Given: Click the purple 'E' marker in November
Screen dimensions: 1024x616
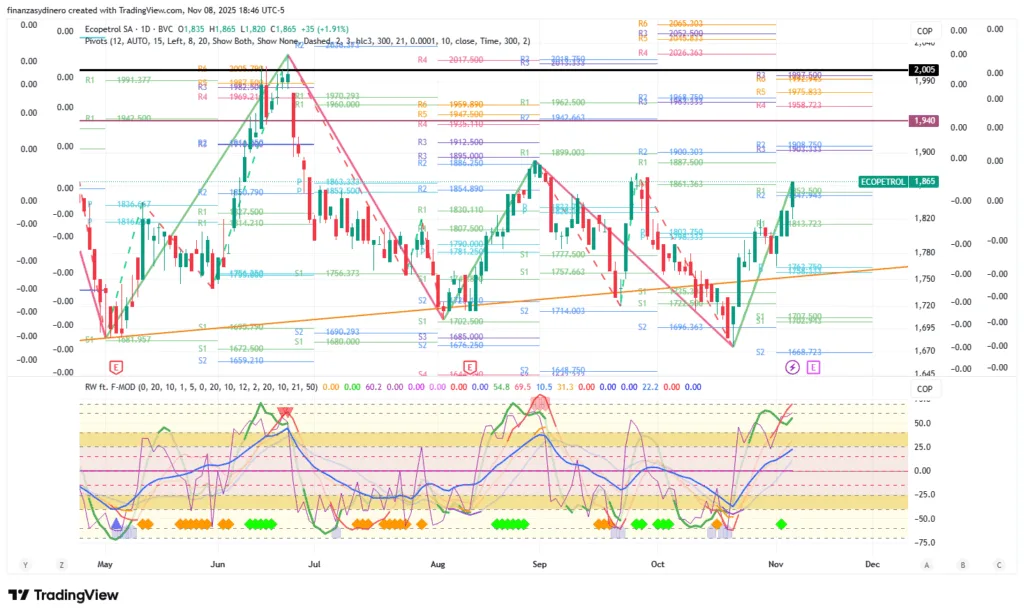Looking at the screenshot, I should pyautogui.click(x=813, y=368).
